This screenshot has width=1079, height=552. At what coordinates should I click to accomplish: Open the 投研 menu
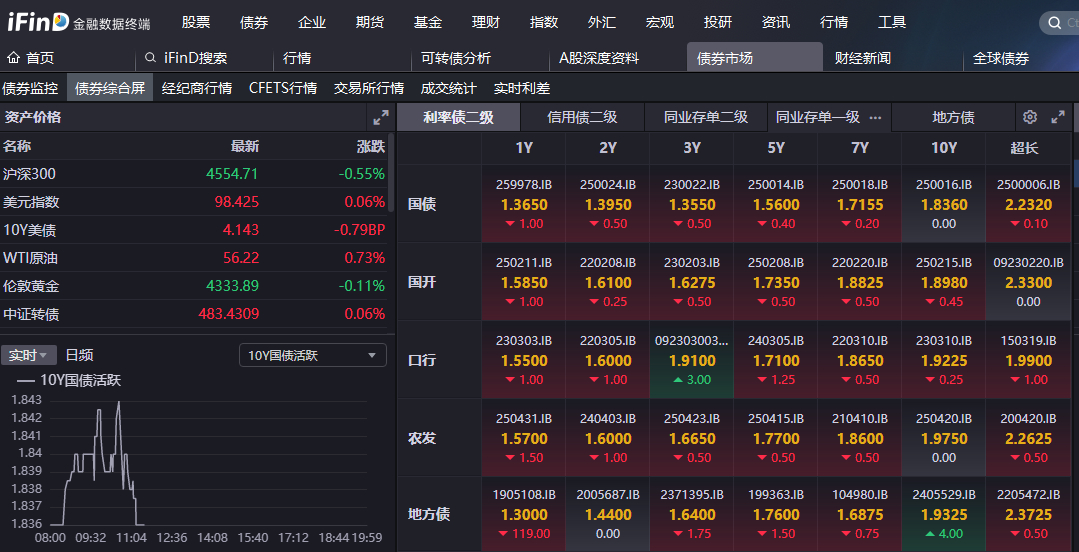coord(718,22)
